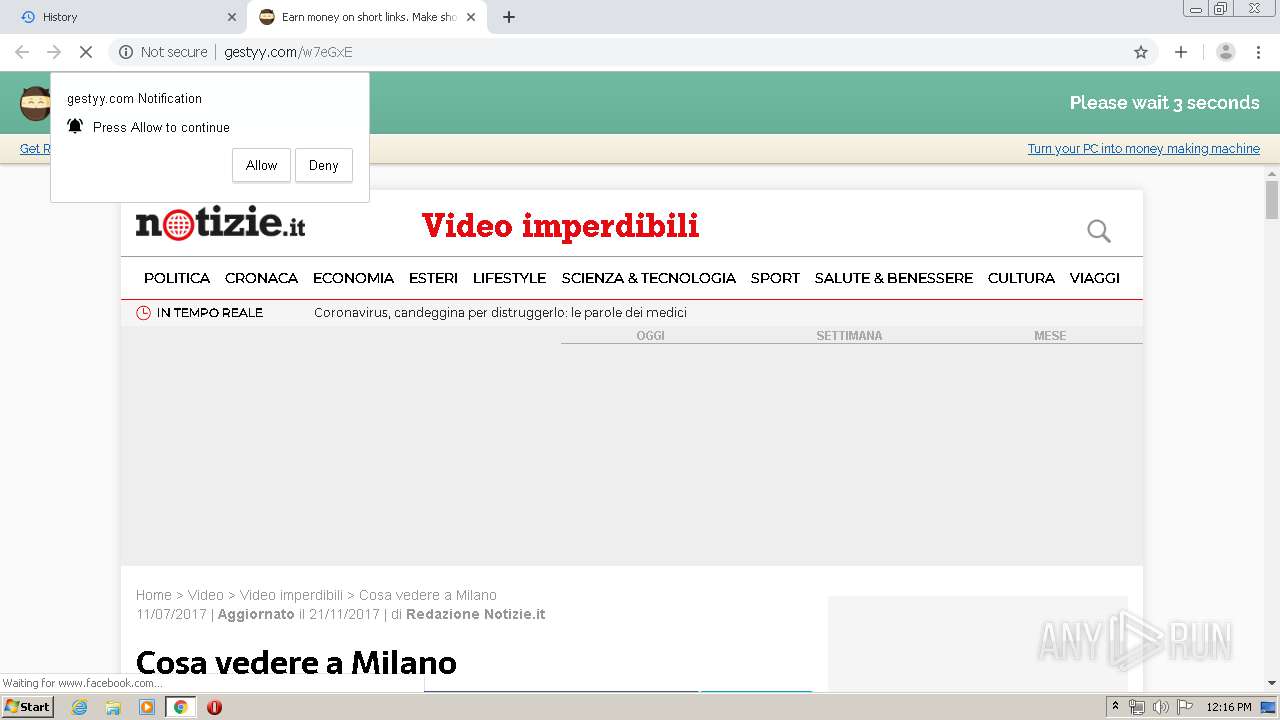Open the Windows Media Player taskbar icon
Viewport: 1280px width, 720px height.
pos(147,707)
